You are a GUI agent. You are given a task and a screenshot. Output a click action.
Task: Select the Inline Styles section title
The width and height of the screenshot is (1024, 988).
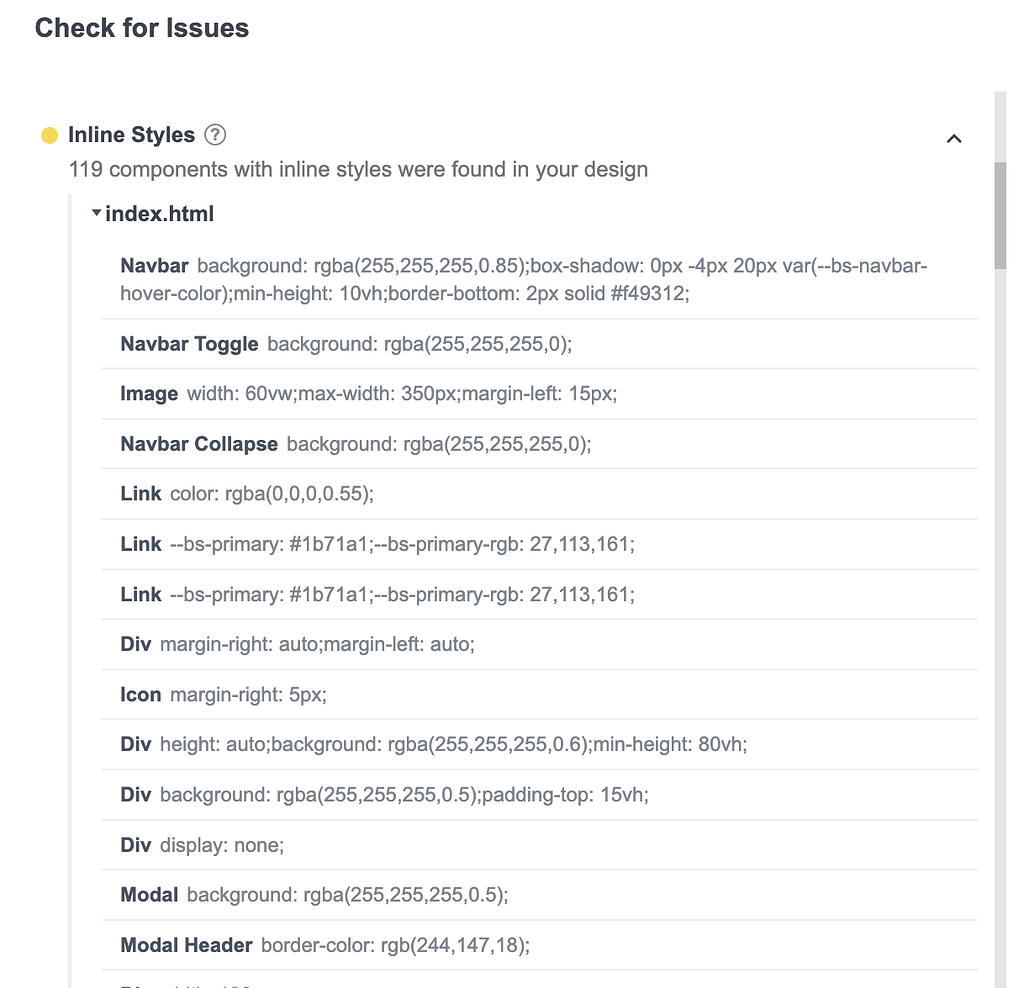point(130,134)
